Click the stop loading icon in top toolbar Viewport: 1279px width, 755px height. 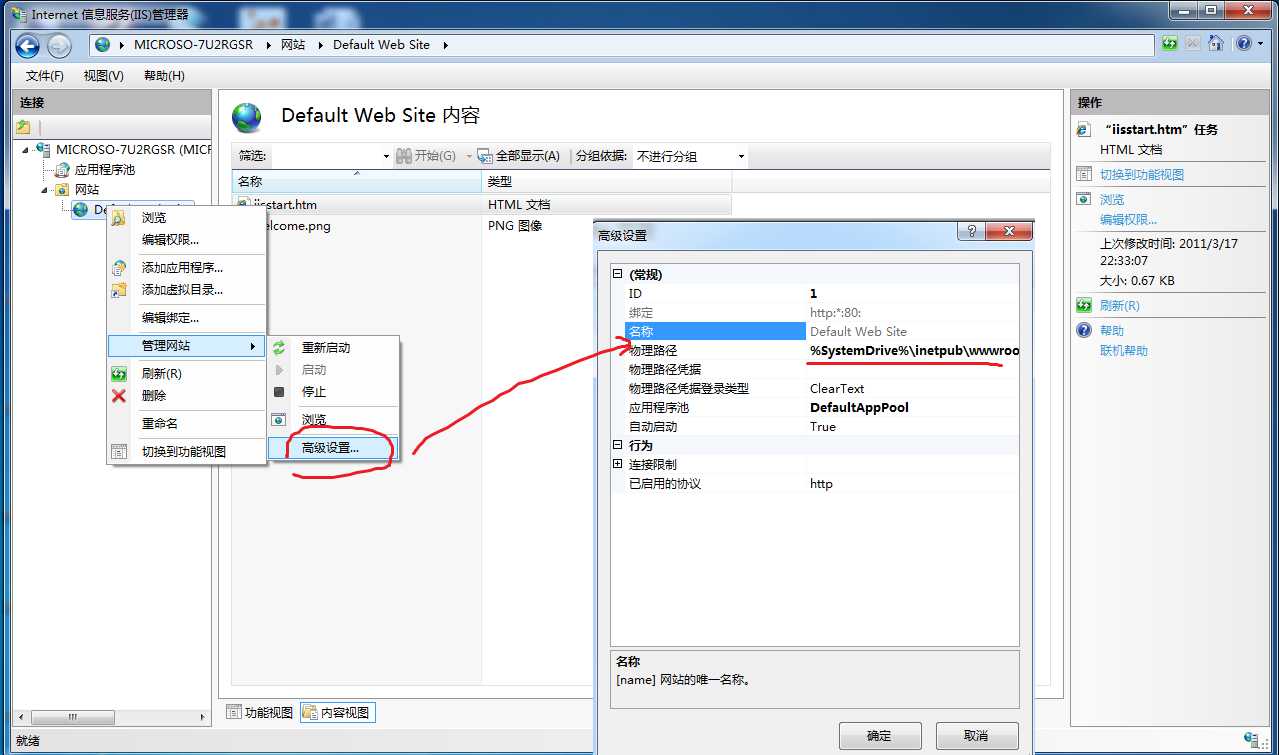pyautogui.click(x=1193, y=44)
